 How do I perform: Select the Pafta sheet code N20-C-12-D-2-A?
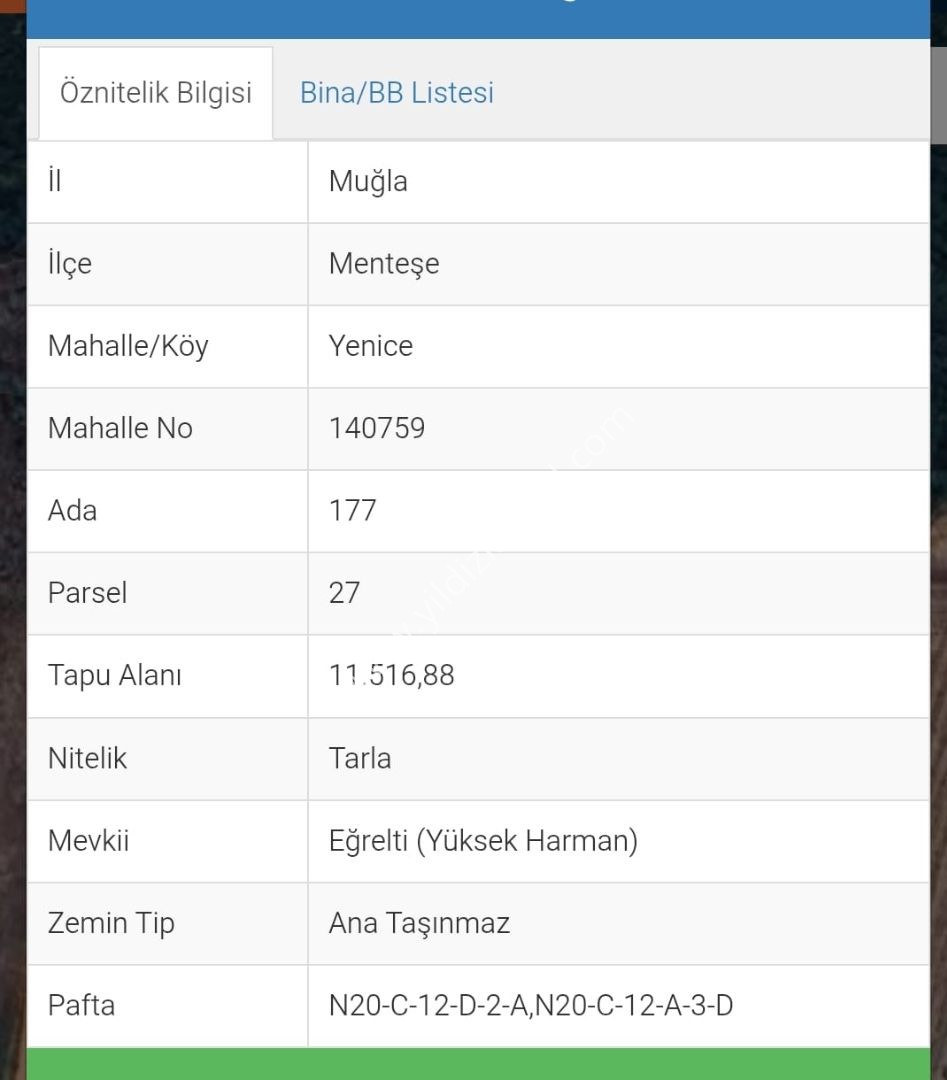coord(430,1005)
